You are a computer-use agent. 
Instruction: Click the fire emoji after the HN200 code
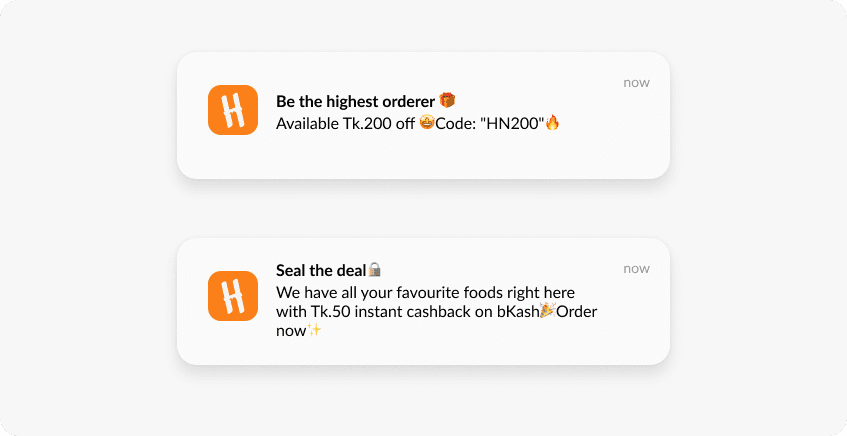tap(552, 123)
